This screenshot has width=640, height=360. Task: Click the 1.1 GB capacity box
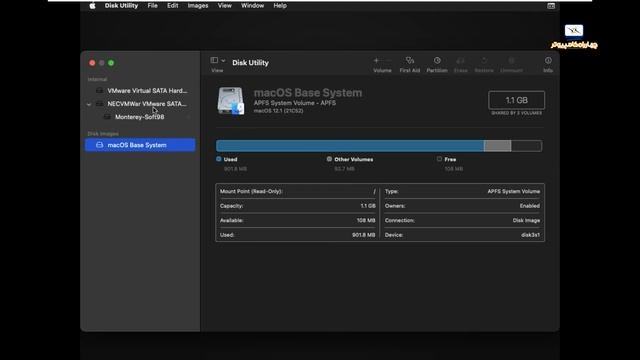pyautogui.click(x=516, y=100)
